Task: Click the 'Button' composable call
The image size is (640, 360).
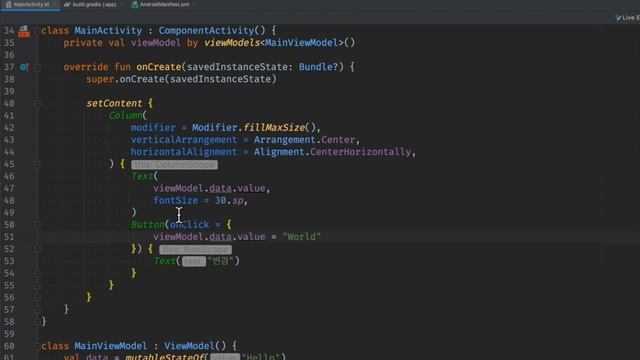Action: [148, 225]
